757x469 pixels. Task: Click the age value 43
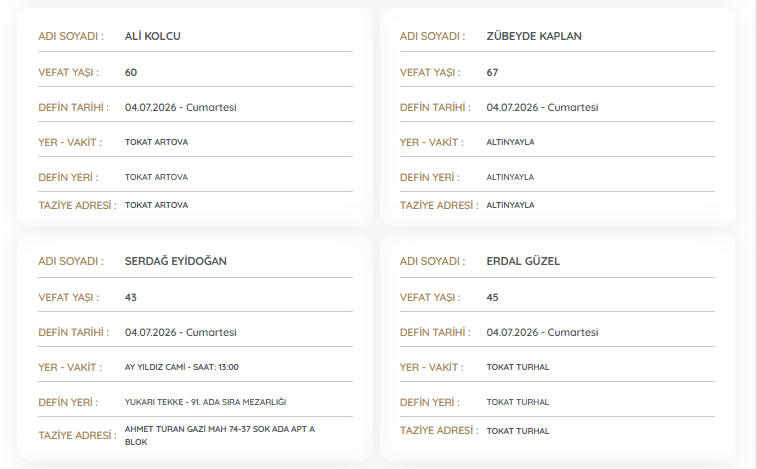131,298
